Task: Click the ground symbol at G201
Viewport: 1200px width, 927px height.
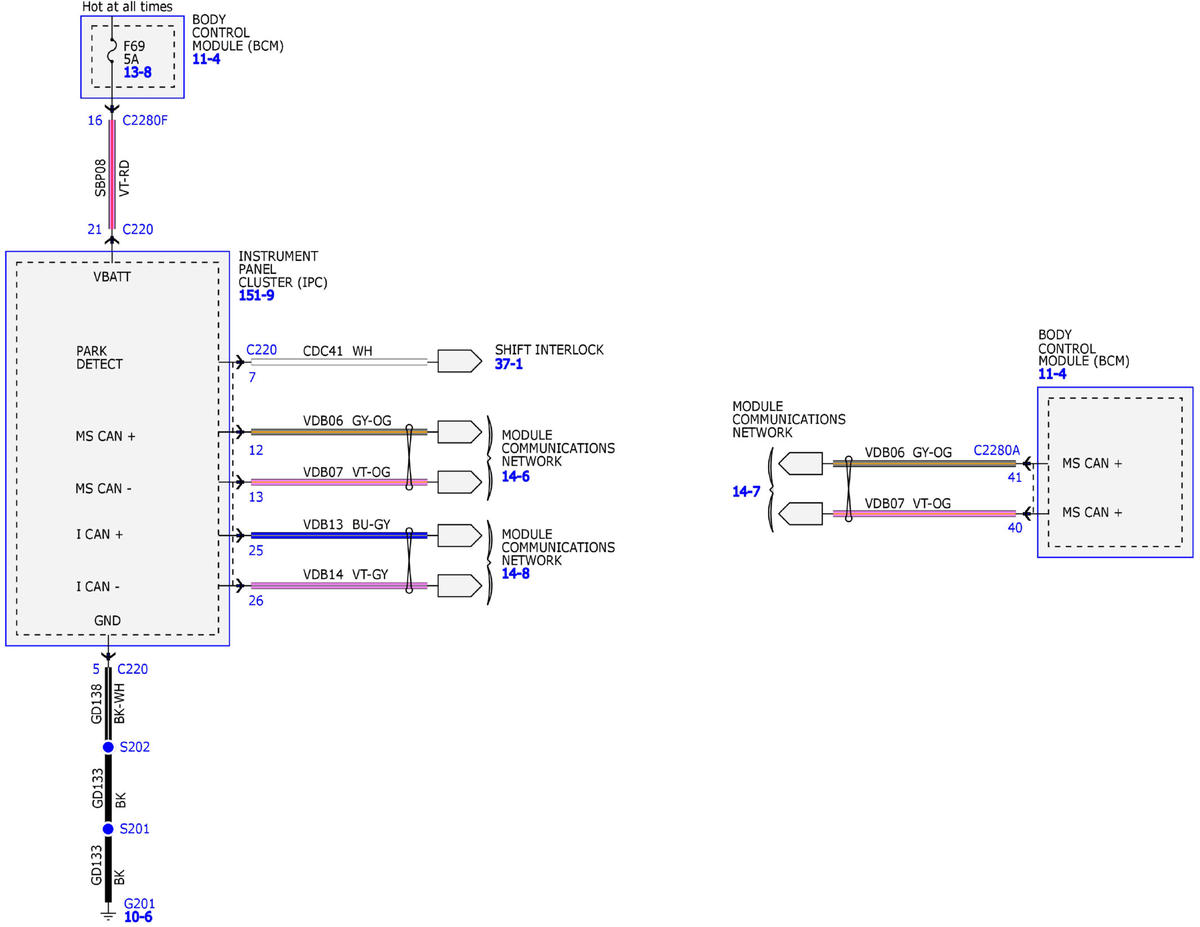Action: pyautogui.click(x=108, y=915)
